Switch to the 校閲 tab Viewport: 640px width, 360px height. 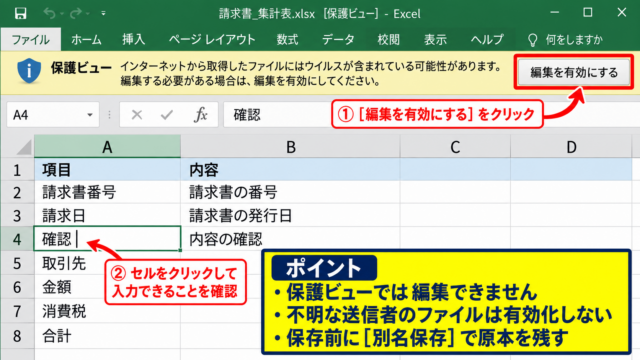pyautogui.click(x=388, y=40)
